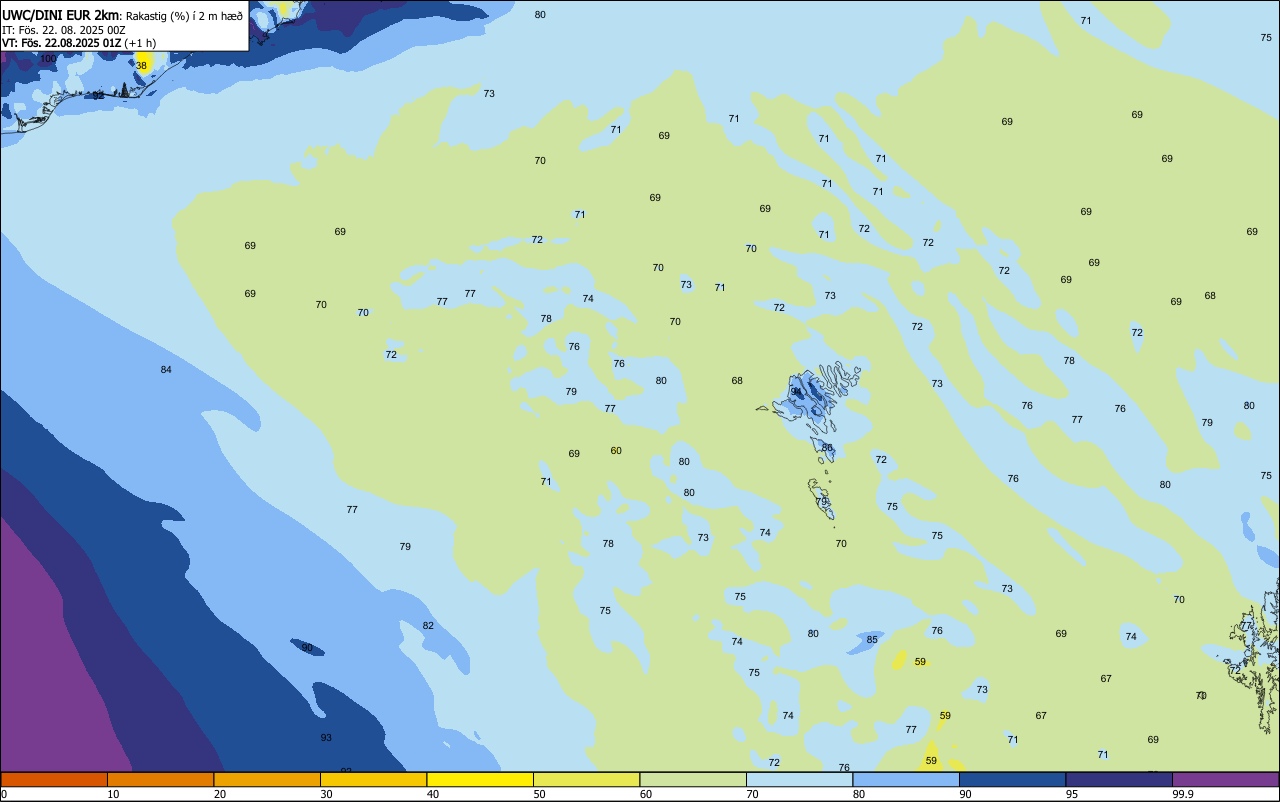Select the dark blue 90–95 legend swatch
The image size is (1280, 802).
pyautogui.click(x=1012, y=779)
